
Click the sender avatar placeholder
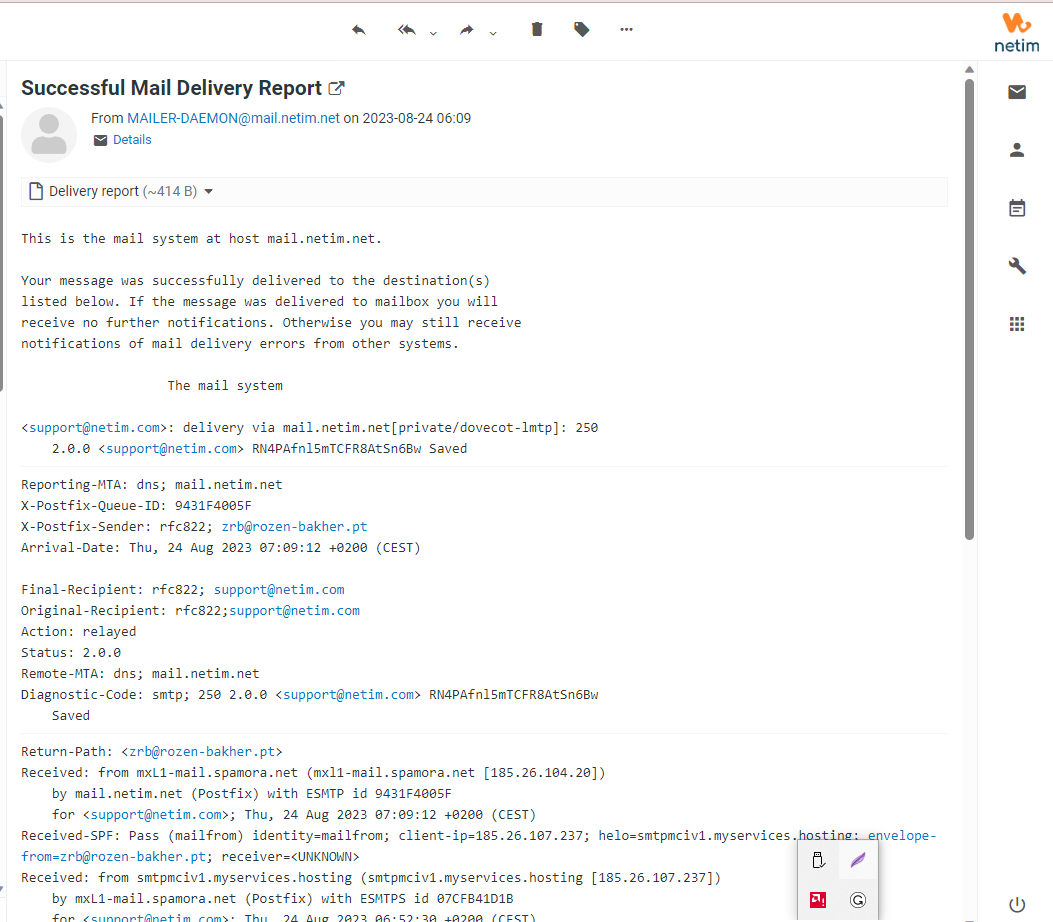[49, 134]
